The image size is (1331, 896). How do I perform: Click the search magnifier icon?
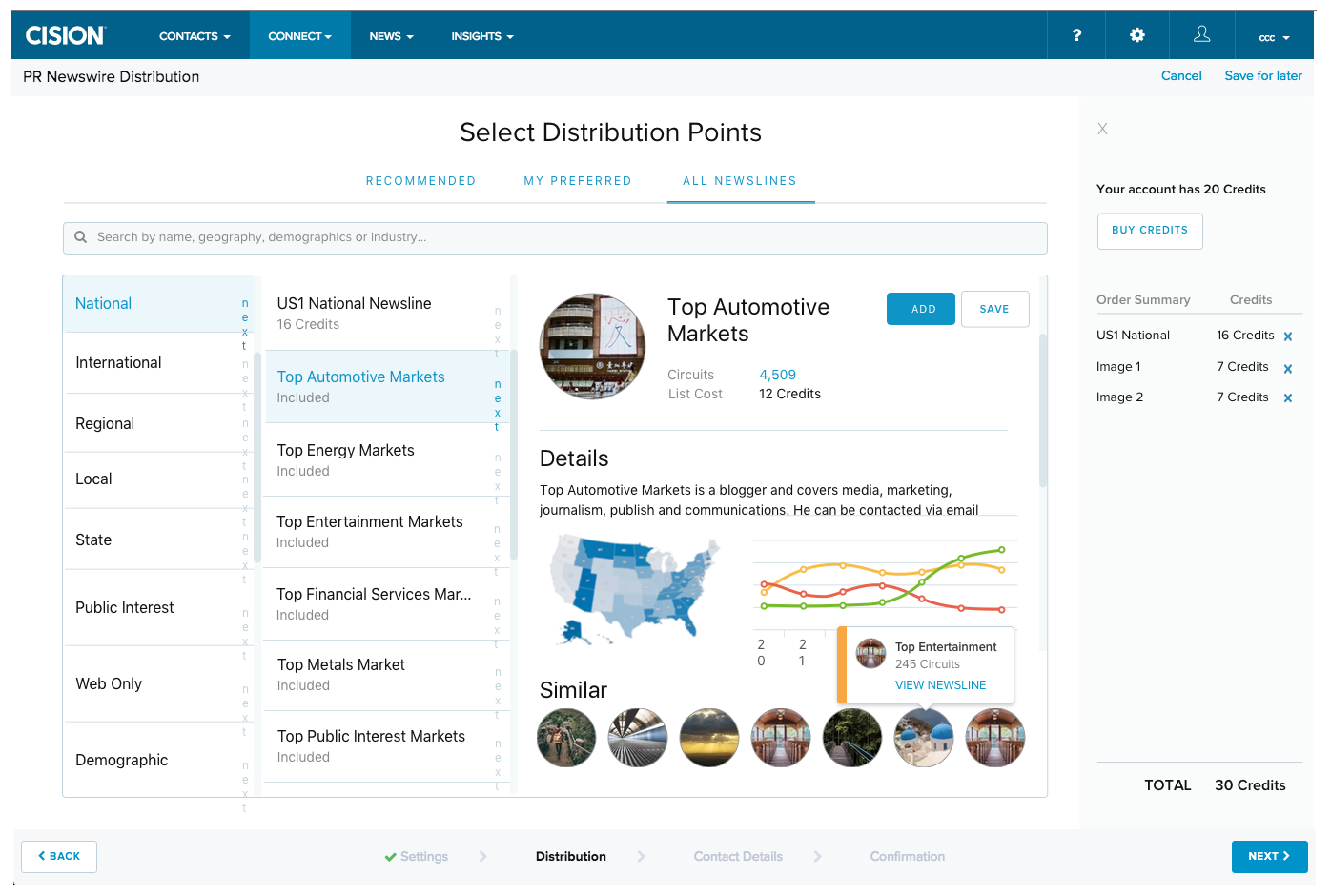coord(81,237)
